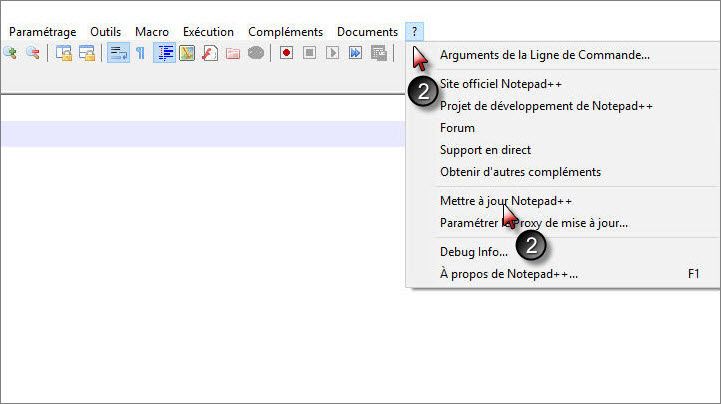721x404 pixels.
Task: Click the ? help menu
Action: [414, 32]
